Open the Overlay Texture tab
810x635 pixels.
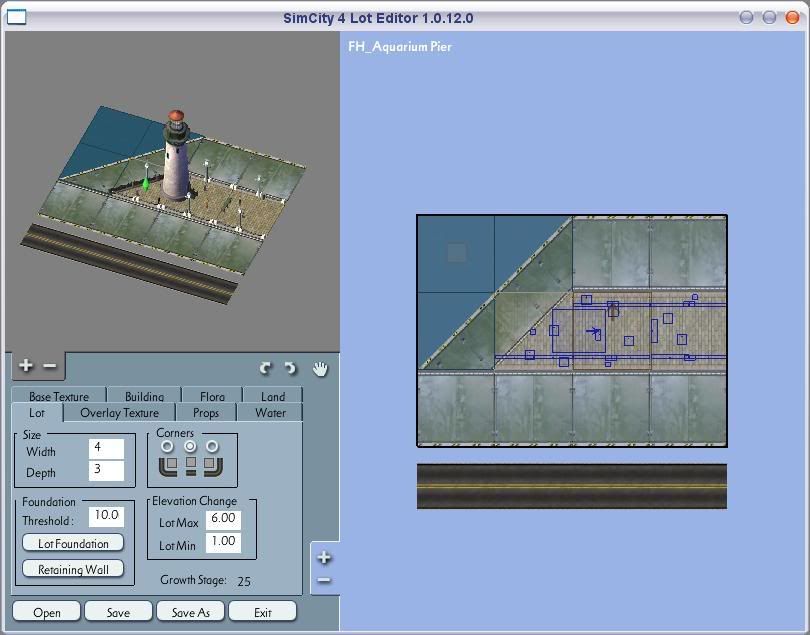coord(119,413)
